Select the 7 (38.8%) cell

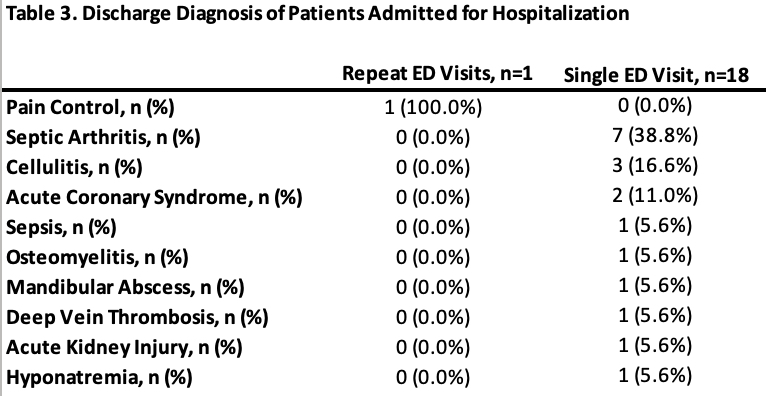pos(655,136)
